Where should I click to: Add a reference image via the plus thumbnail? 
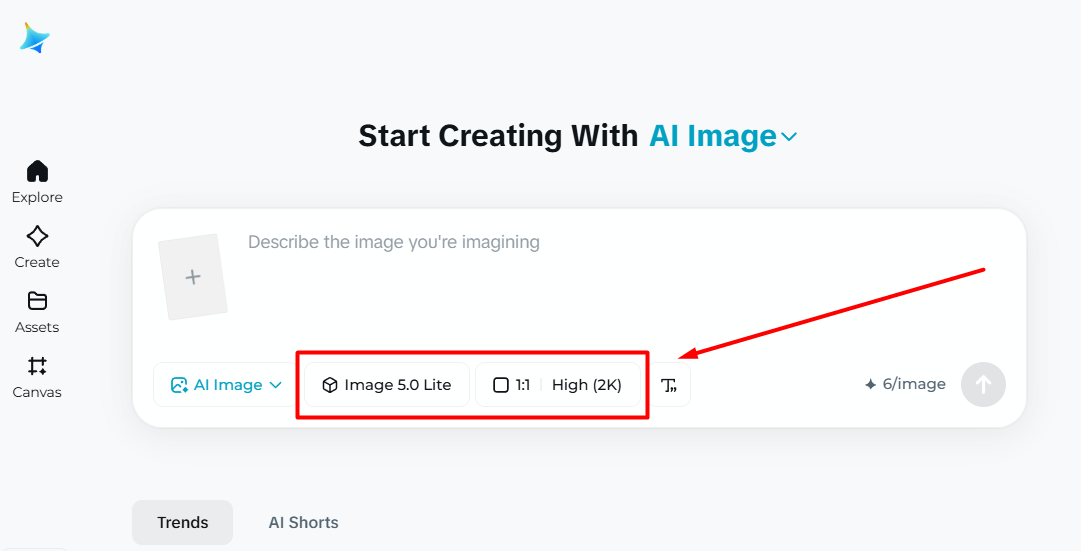pyautogui.click(x=193, y=277)
